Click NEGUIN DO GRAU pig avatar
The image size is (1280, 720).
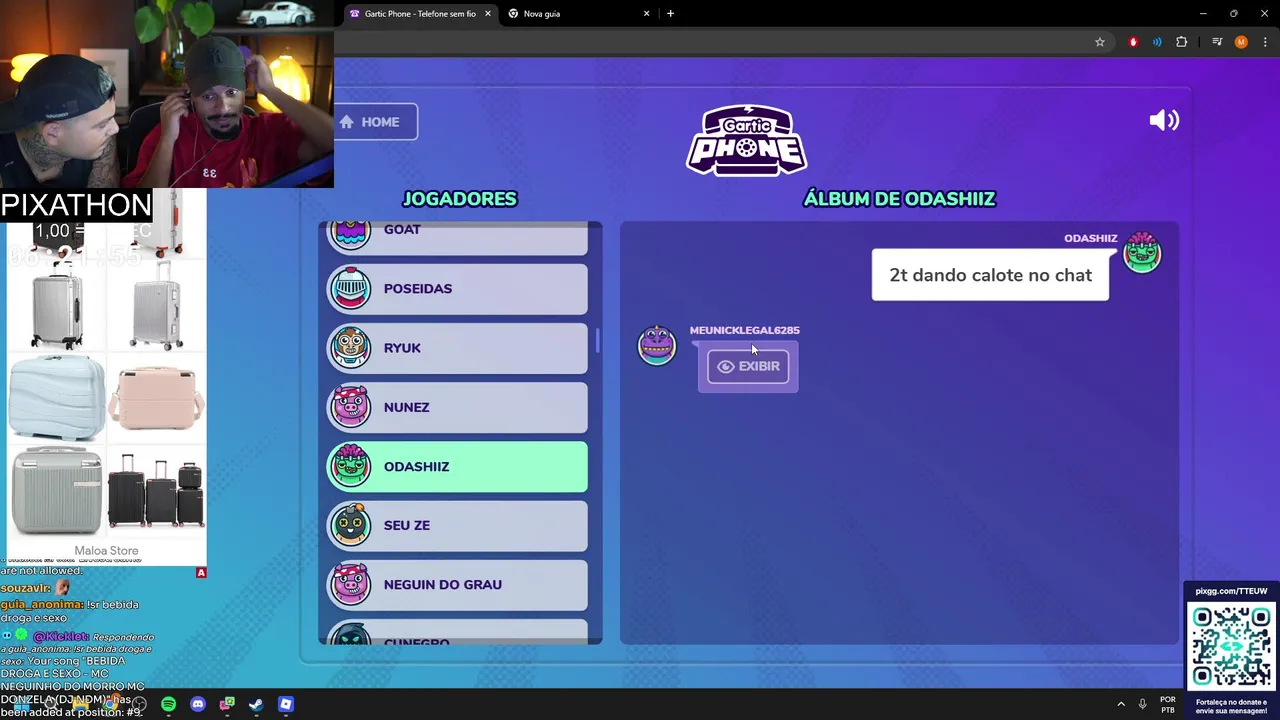click(x=350, y=585)
